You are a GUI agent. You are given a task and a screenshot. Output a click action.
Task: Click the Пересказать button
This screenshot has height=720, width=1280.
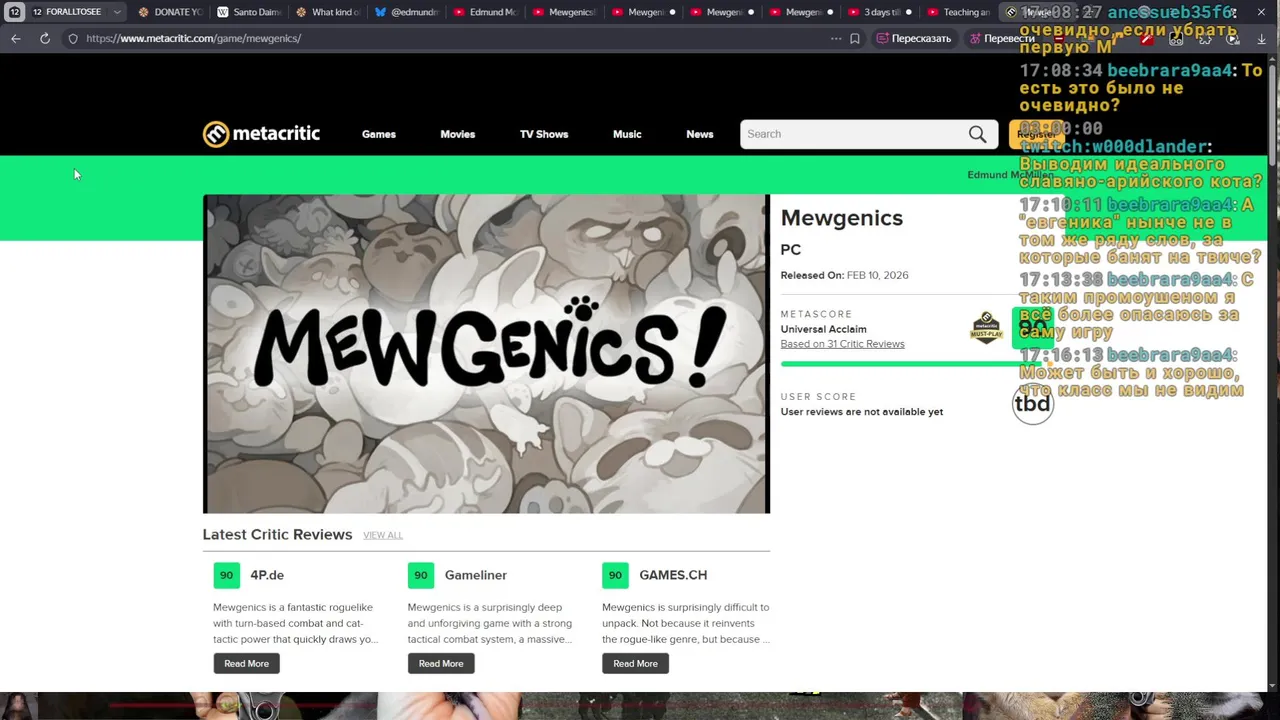point(913,38)
